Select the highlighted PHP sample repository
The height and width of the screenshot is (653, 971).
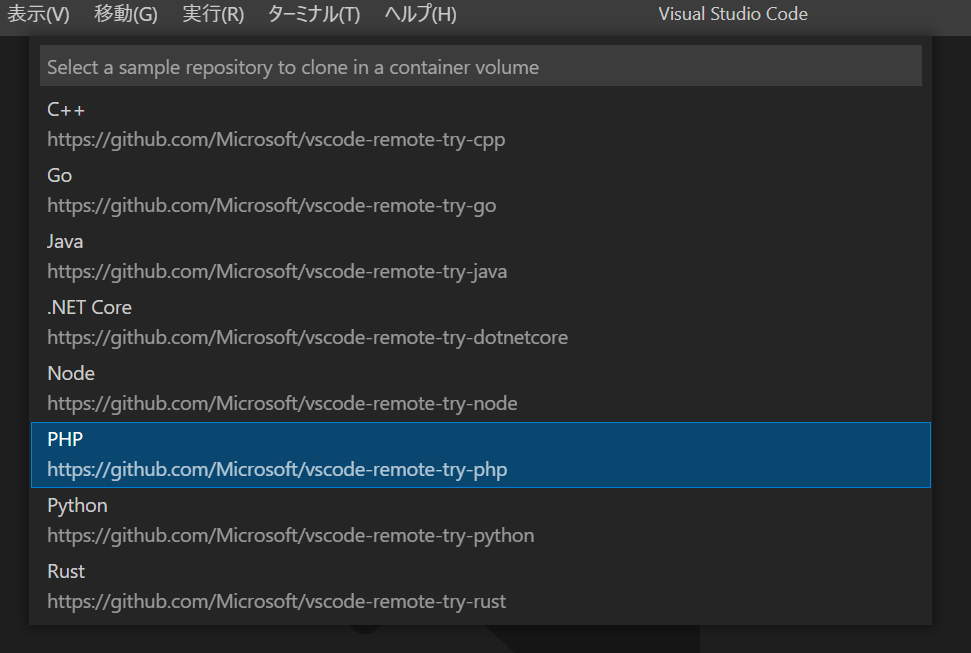(x=481, y=455)
